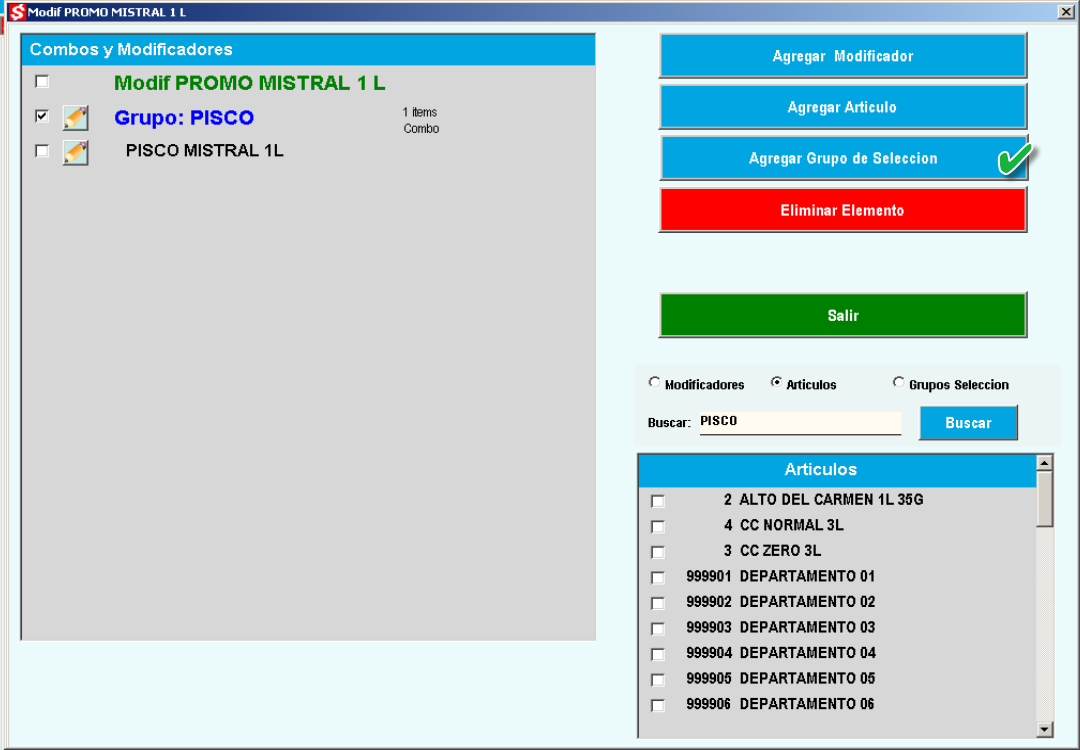Click the Articulos list scroll up arrow
This screenshot has height=750, width=1080.
[x=1045, y=463]
